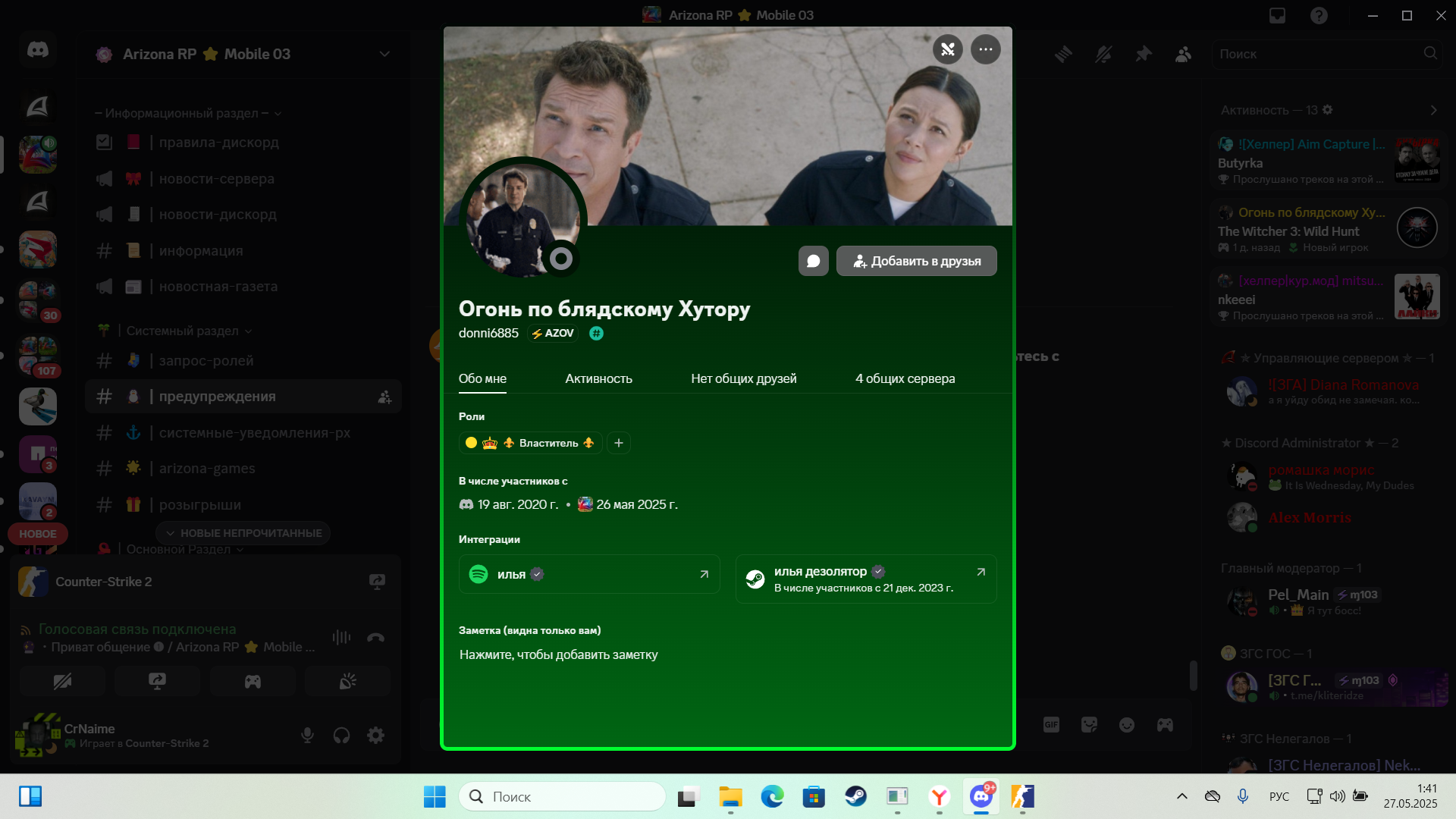Open threads icon in channel header

coord(1063,54)
